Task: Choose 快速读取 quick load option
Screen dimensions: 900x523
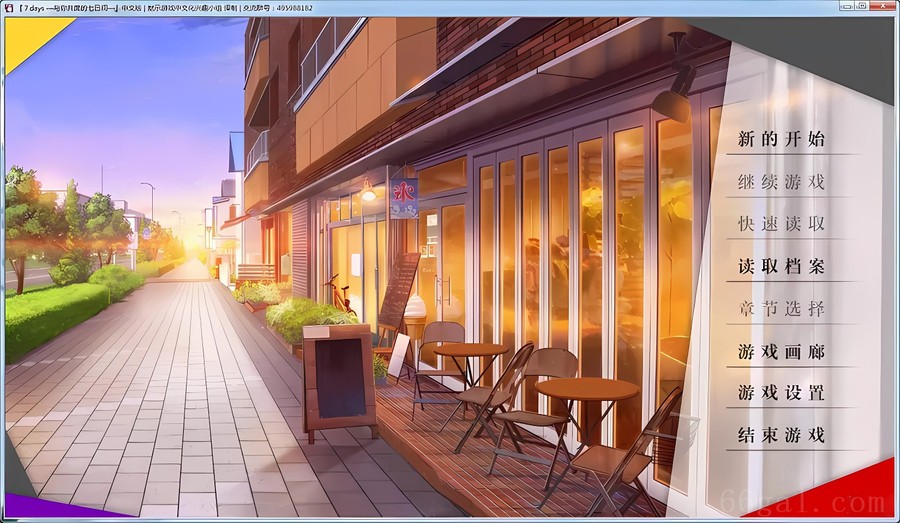Action: (x=781, y=224)
